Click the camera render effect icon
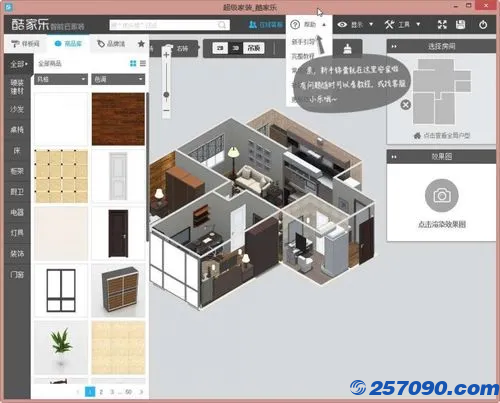This screenshot has width=500, height=403. [442, 196]
